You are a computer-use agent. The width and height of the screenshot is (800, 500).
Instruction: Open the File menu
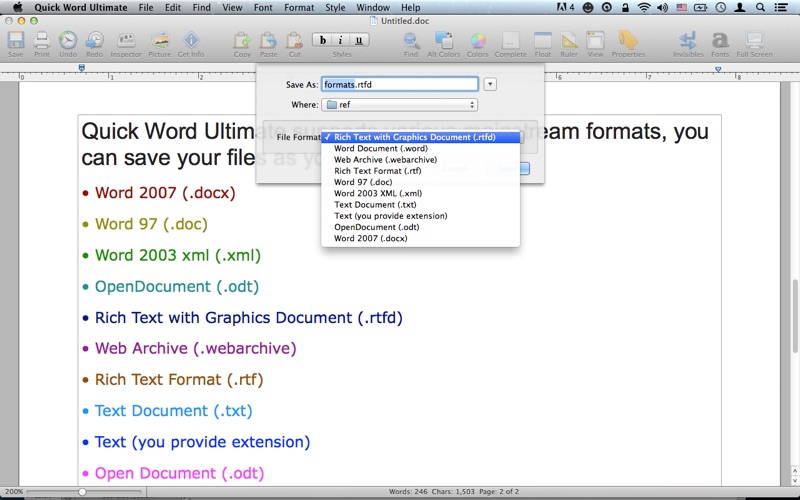146,7
